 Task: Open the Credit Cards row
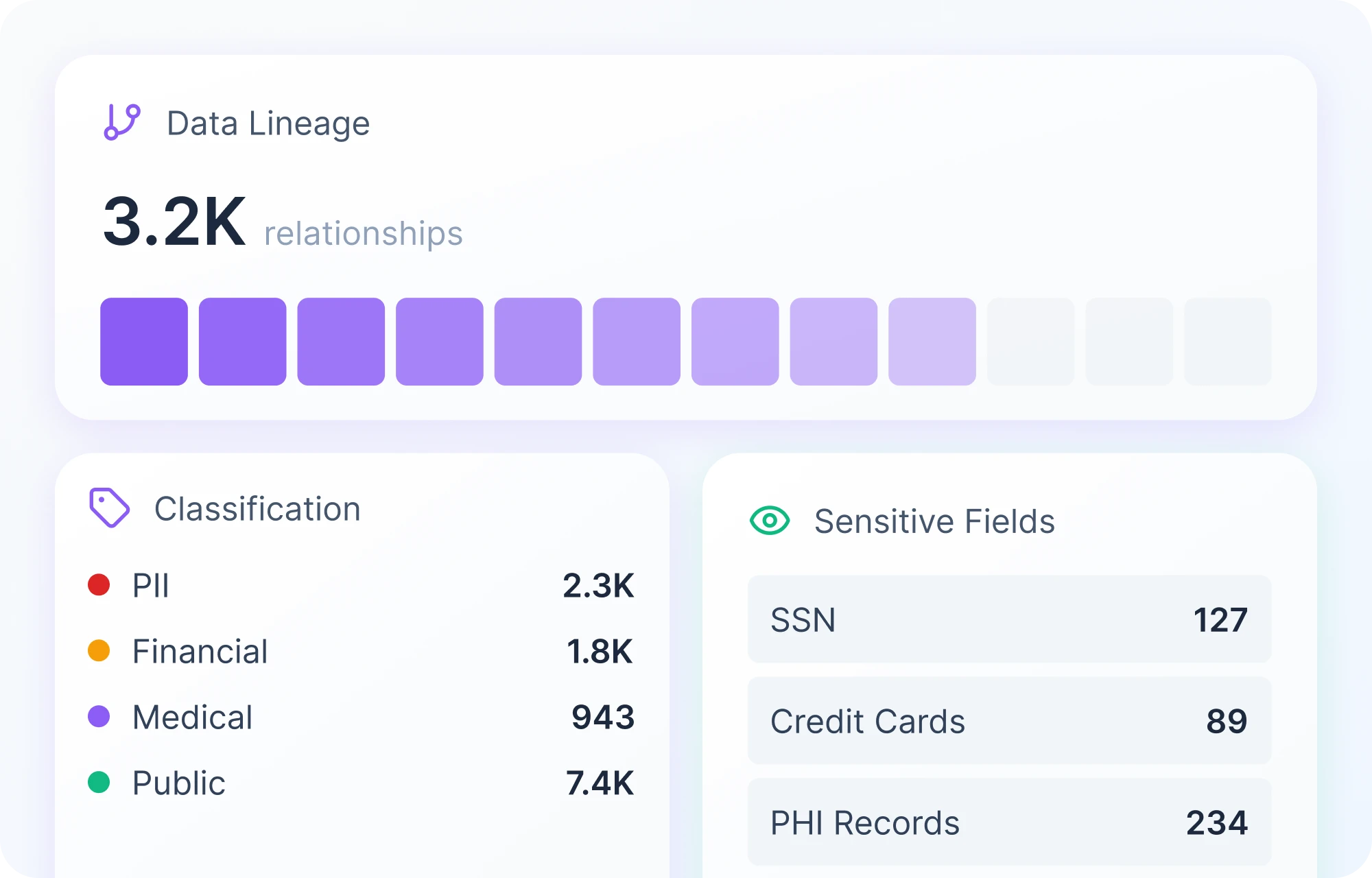pyautogui.click(x=1008, y=721)
